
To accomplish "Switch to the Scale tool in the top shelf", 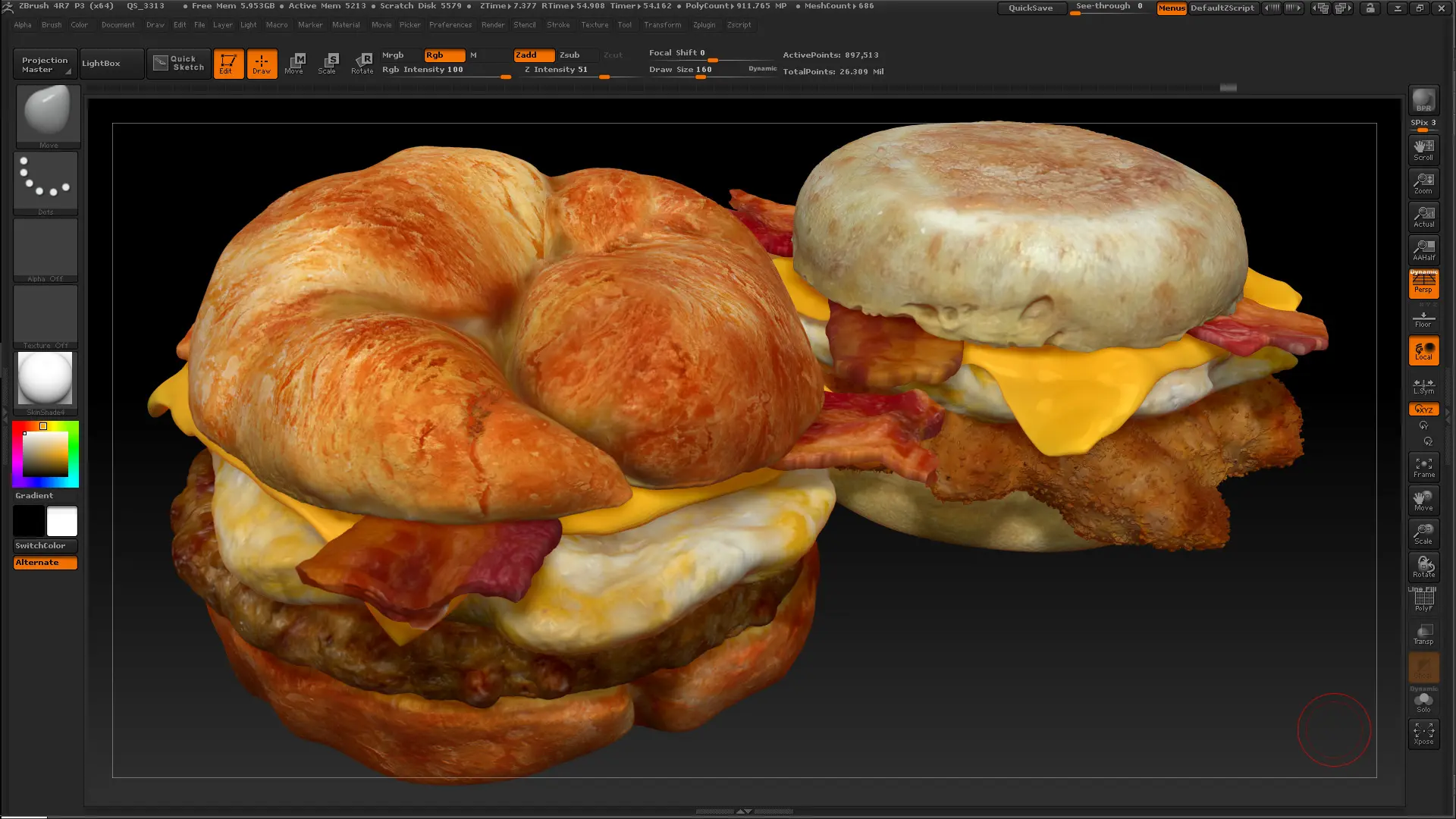I will [328, 64].
